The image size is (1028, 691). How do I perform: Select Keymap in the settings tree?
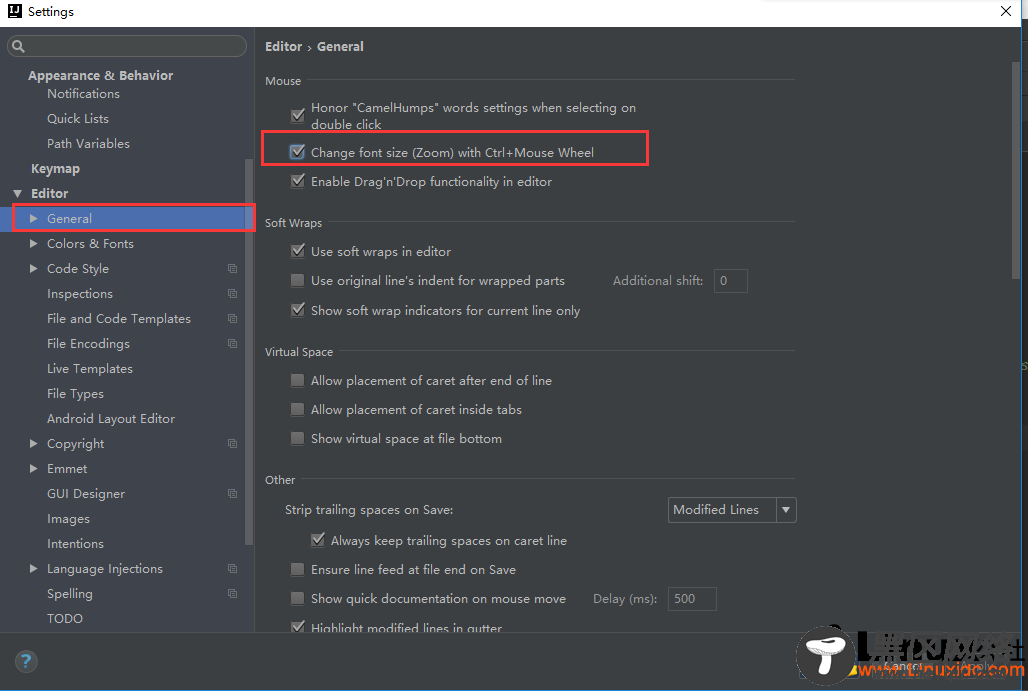click(55, 168)
